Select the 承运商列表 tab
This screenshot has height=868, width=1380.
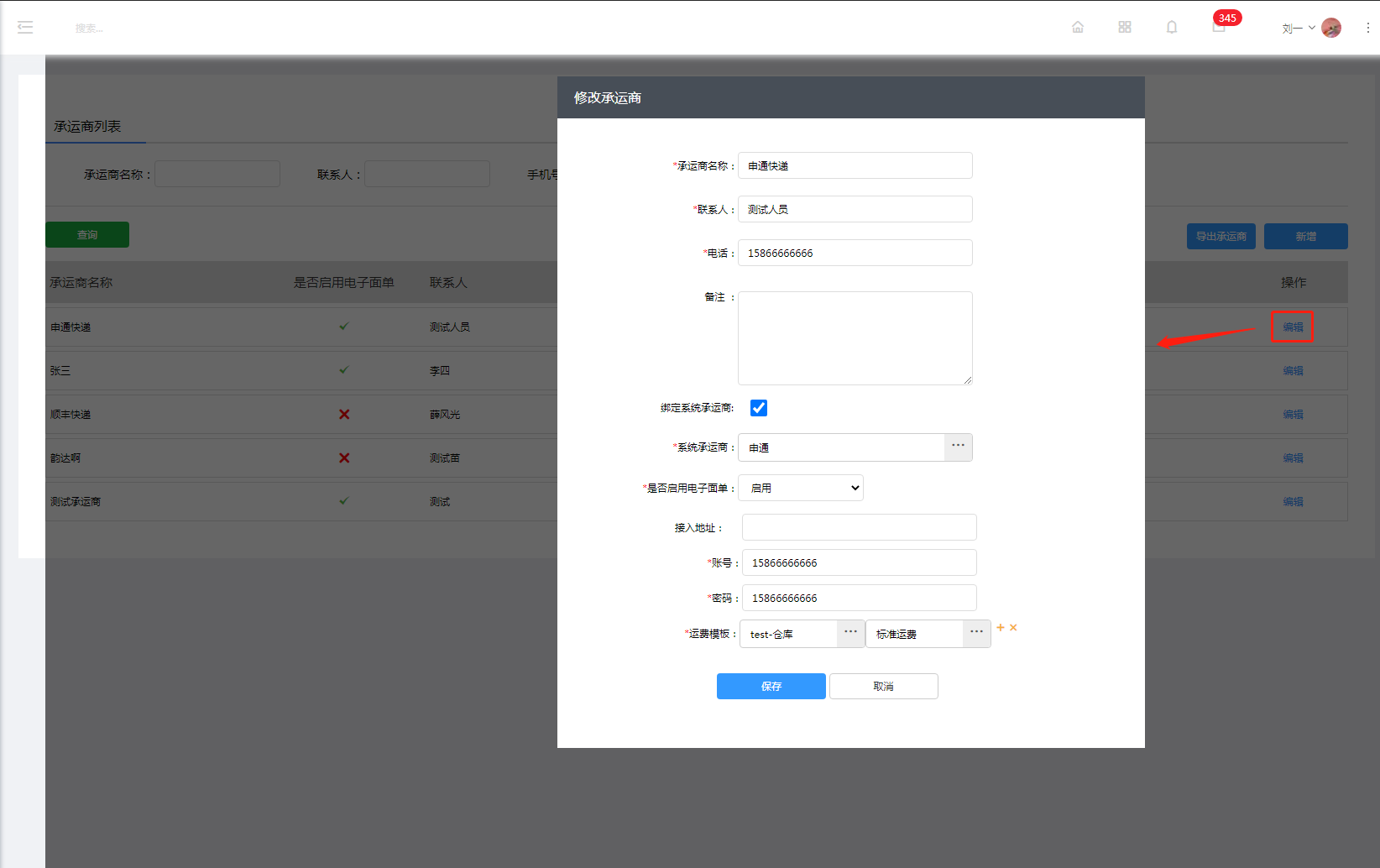pos(87,126)
